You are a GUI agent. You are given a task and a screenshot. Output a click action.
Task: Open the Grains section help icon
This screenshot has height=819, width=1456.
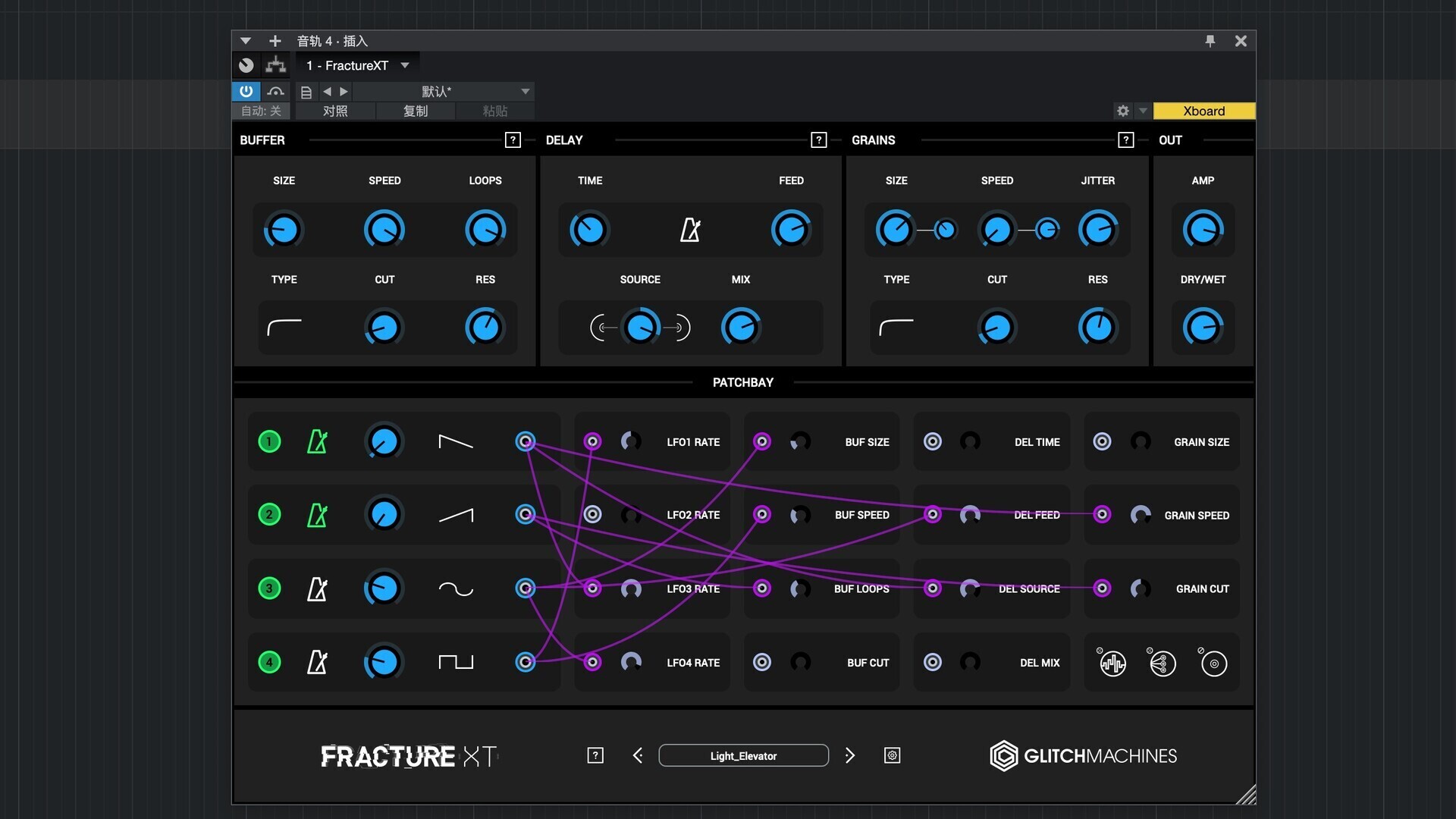pos(1125,140)
